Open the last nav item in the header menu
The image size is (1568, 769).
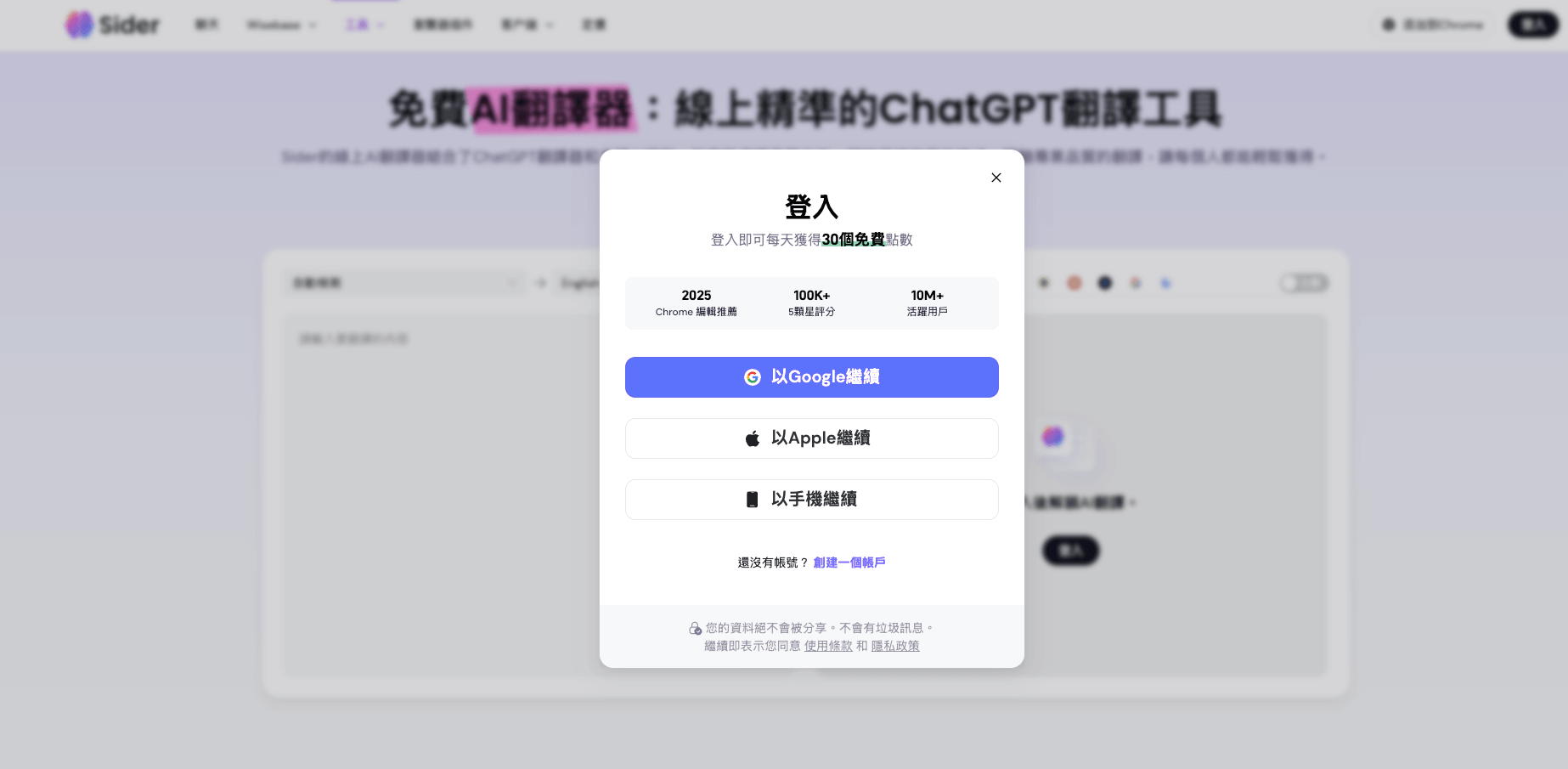click(594, 25)
